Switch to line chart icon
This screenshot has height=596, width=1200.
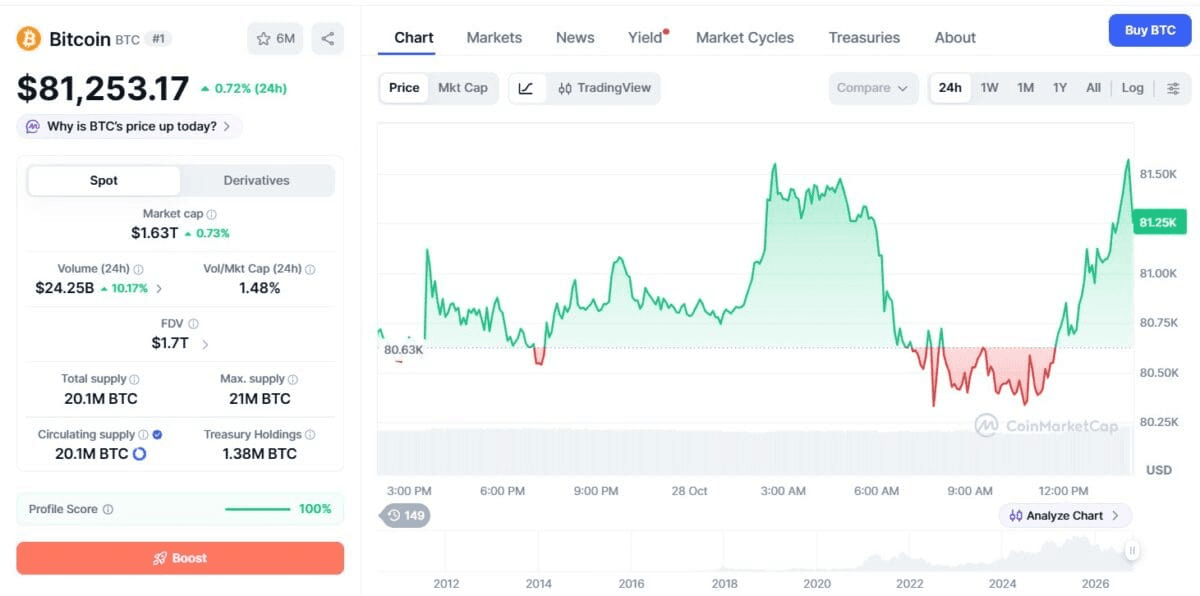click(x=526, y=88)
